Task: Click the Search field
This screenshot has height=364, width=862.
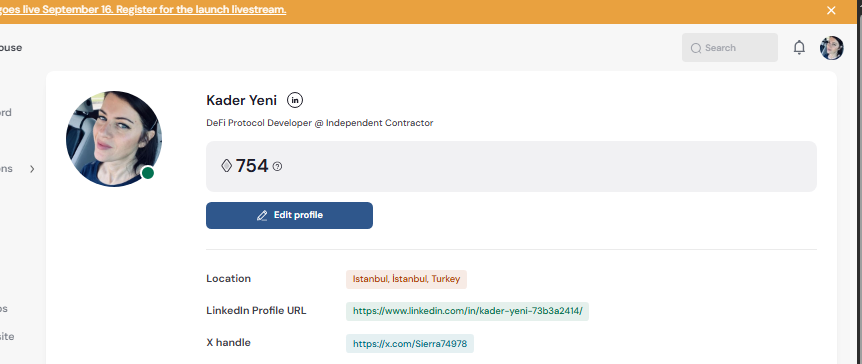Action: [x=730, y=48]
